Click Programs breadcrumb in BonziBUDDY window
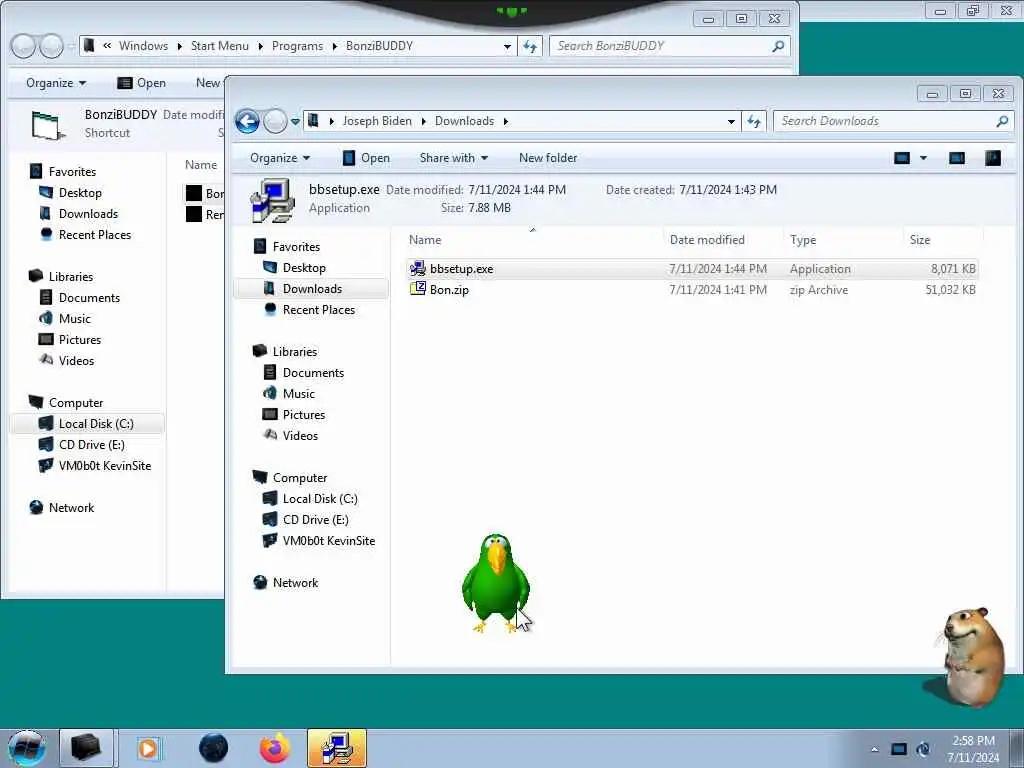Screen dimensions: 1024x768 297,46
